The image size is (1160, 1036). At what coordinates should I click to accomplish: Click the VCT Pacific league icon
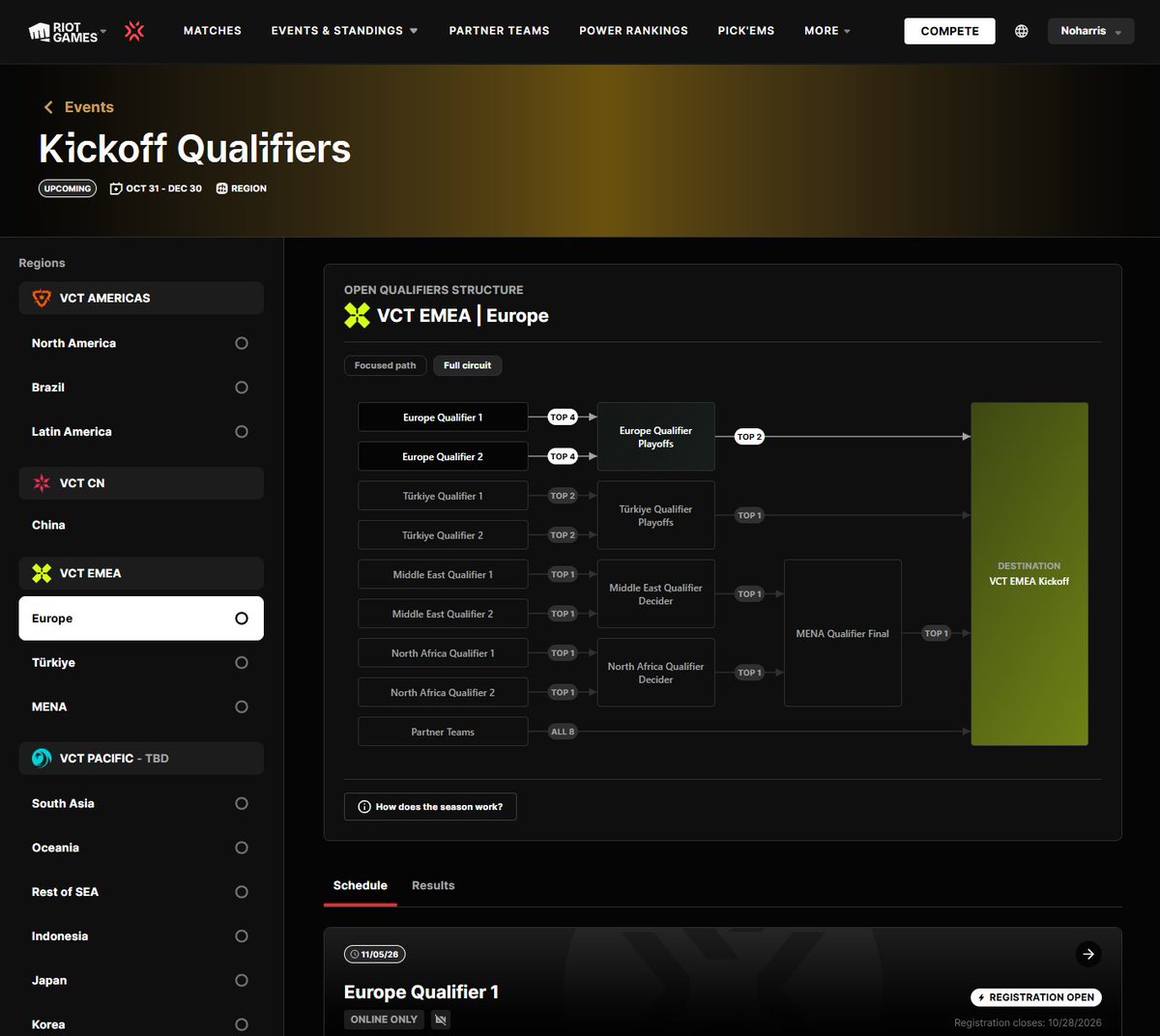[x=42, y=758]
